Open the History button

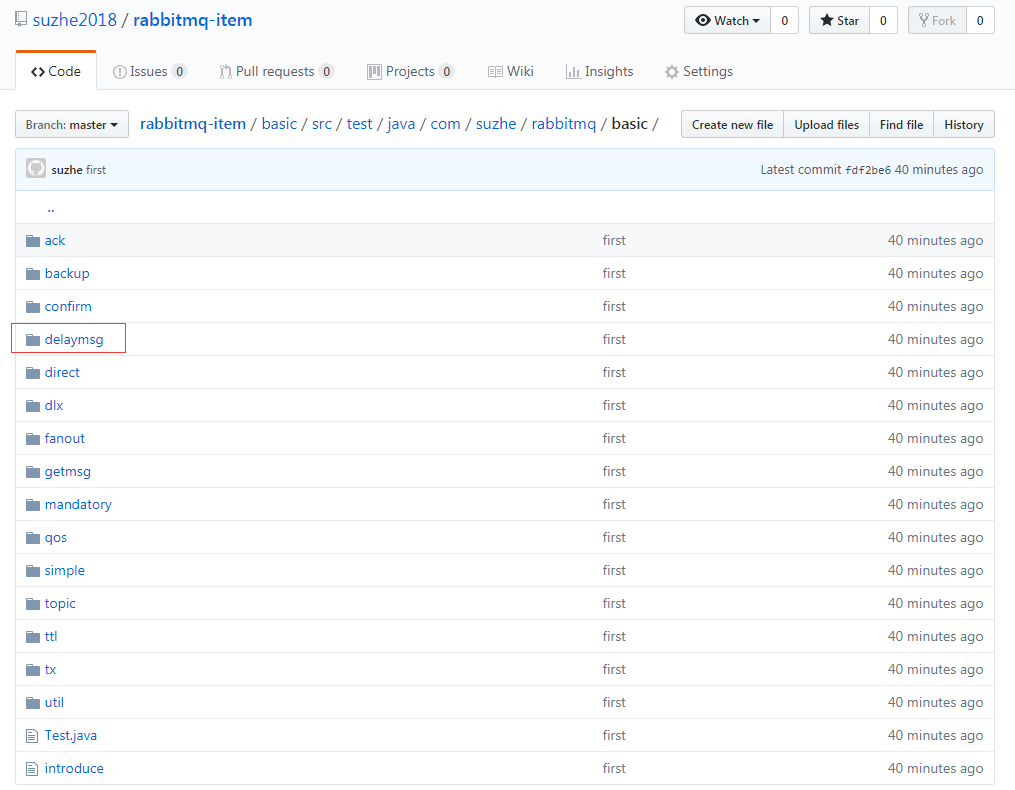962,124
